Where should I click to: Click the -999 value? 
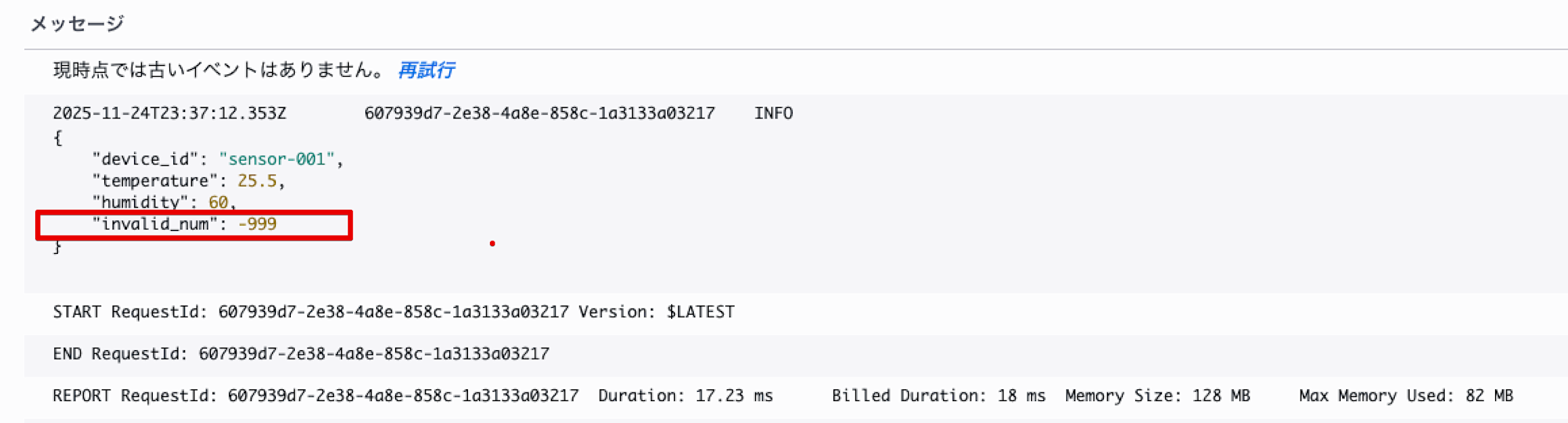point(257,224)
